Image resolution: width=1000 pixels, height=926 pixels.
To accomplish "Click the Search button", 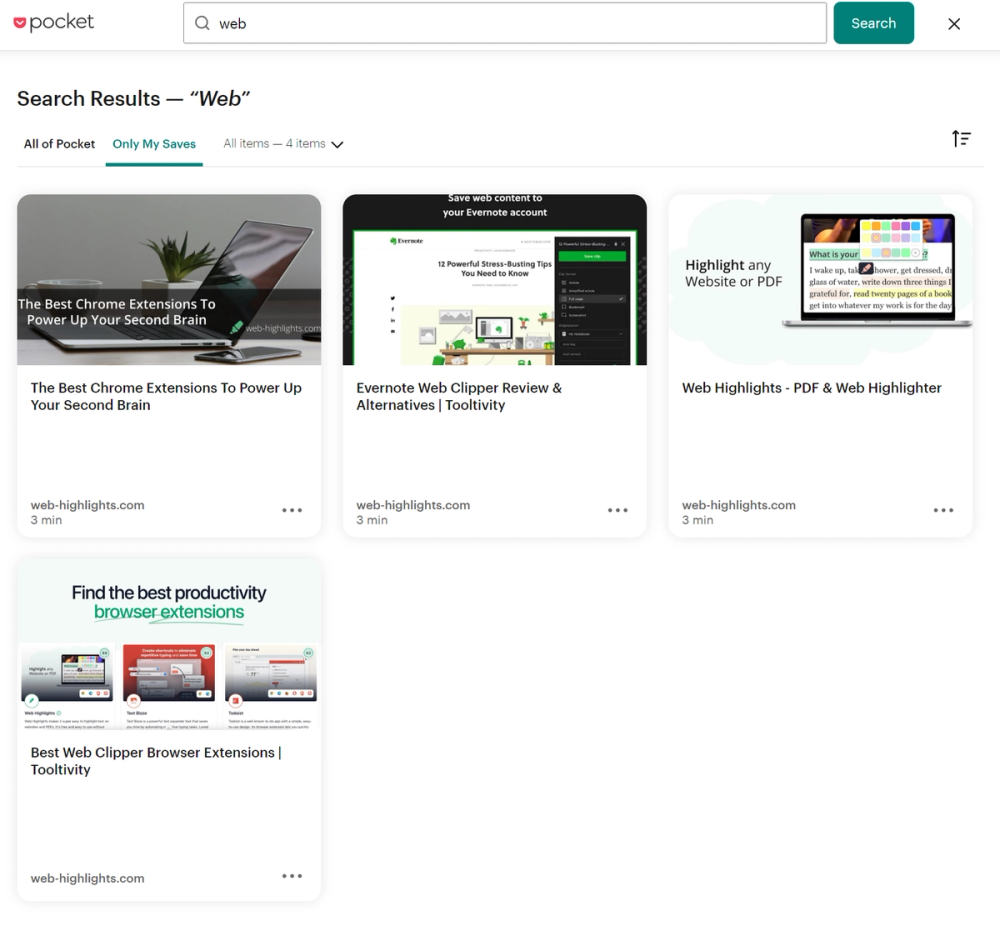I will [873, 23].
